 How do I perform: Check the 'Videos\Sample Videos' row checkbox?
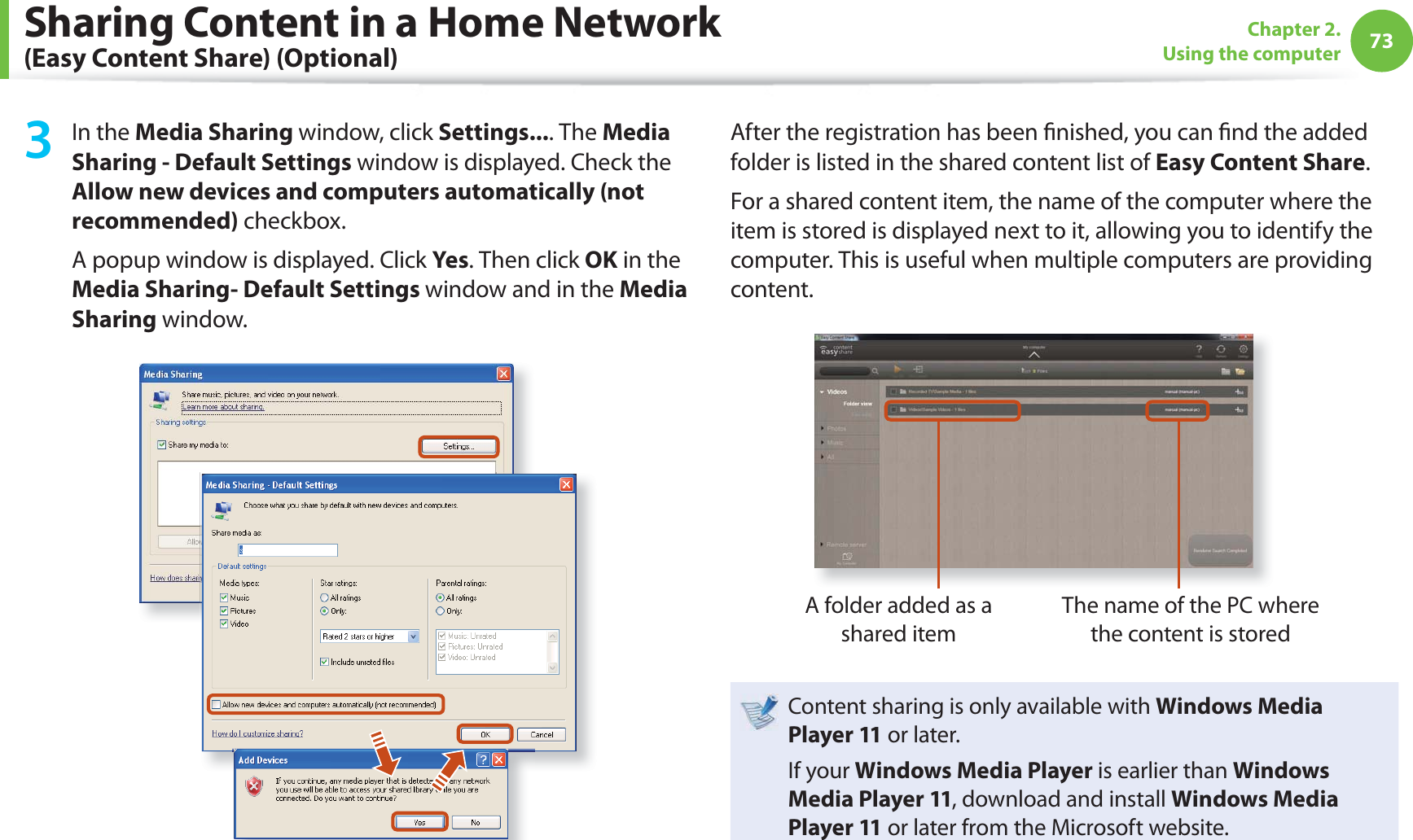tap(893, 409)
